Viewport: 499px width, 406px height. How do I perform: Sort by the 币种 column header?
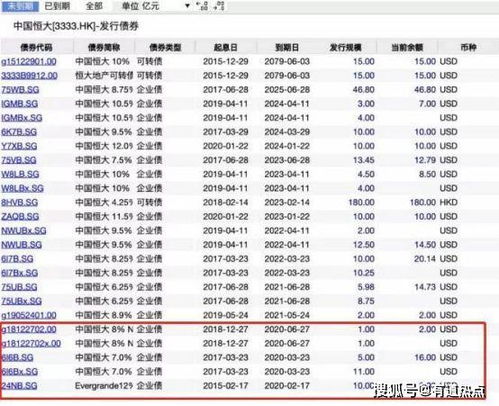coord(468,47)
